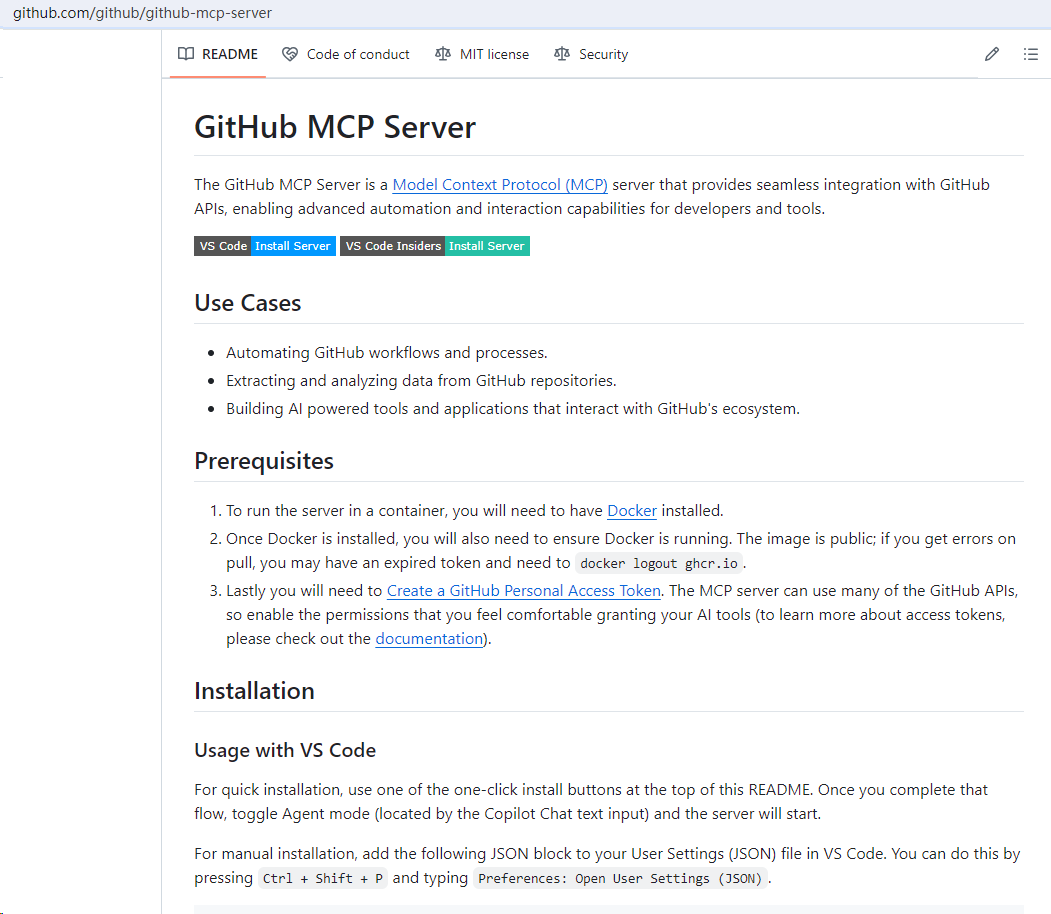The width and height of the screenshot is (1051, 914).
Task: Open the MIT license tab
Action: click(493, 54)
